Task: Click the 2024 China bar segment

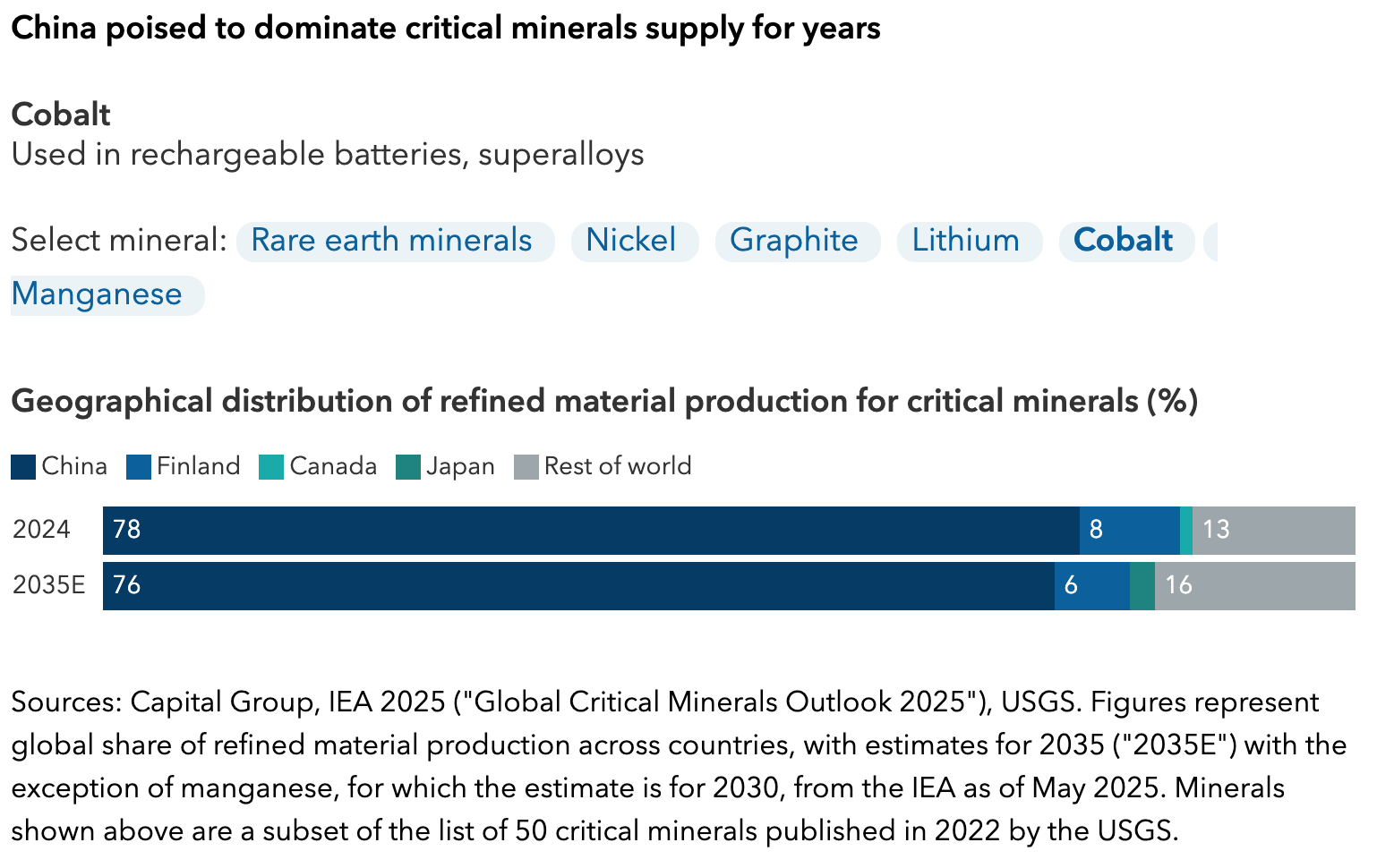Action: (591, 531)
